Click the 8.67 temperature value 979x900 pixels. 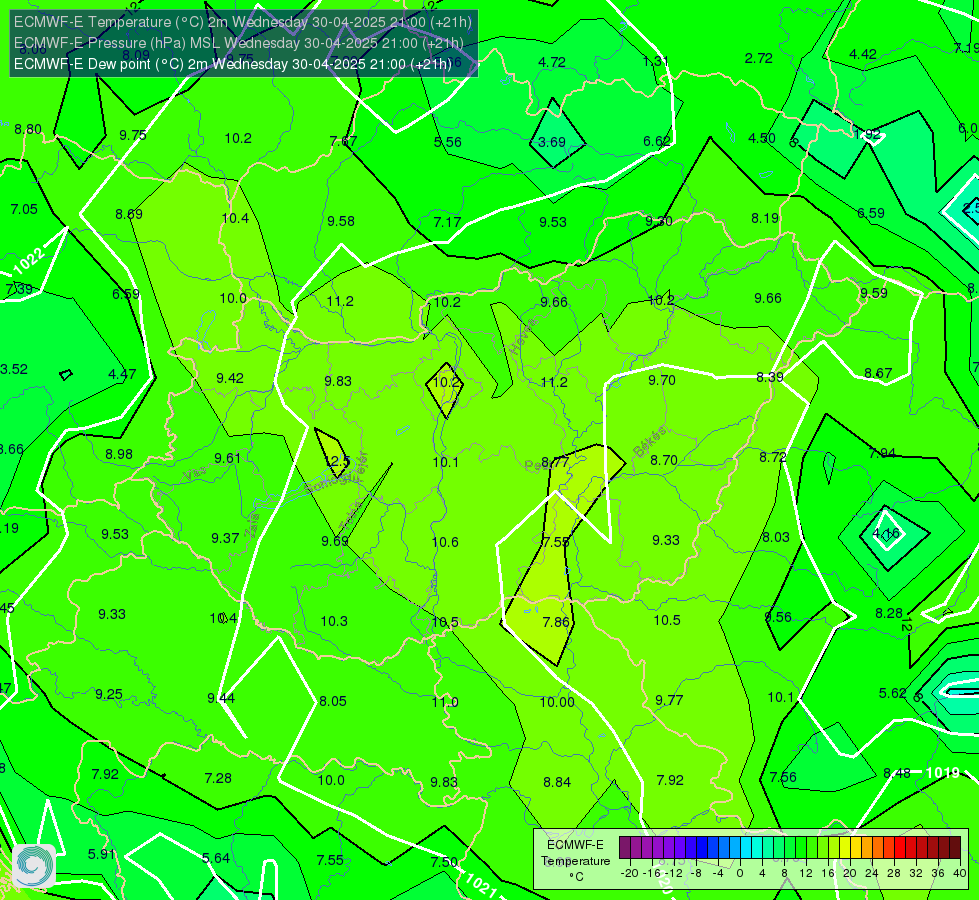(x=878, y=373)
